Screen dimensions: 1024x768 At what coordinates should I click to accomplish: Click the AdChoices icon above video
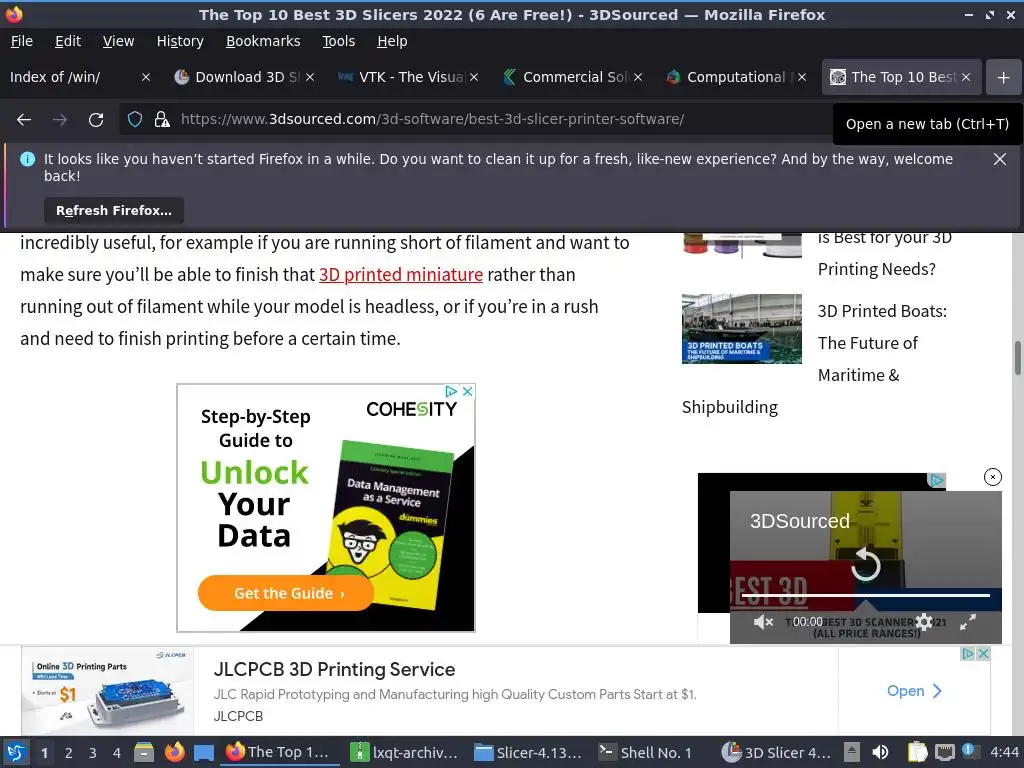click(x=937, y=480)
